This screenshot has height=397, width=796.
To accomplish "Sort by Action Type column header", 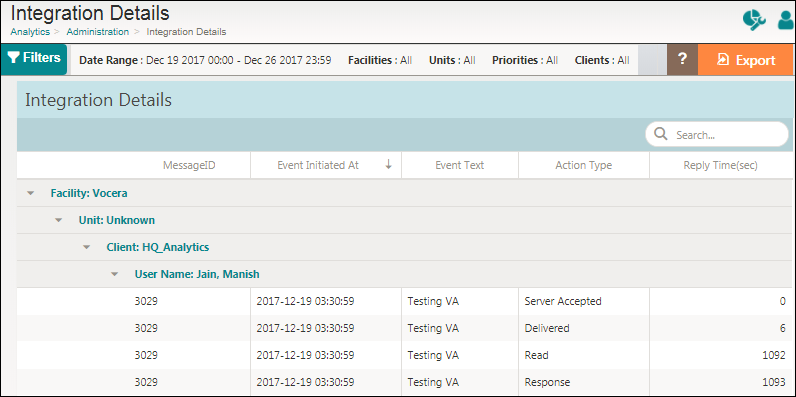I will click(x=583, y=165).
